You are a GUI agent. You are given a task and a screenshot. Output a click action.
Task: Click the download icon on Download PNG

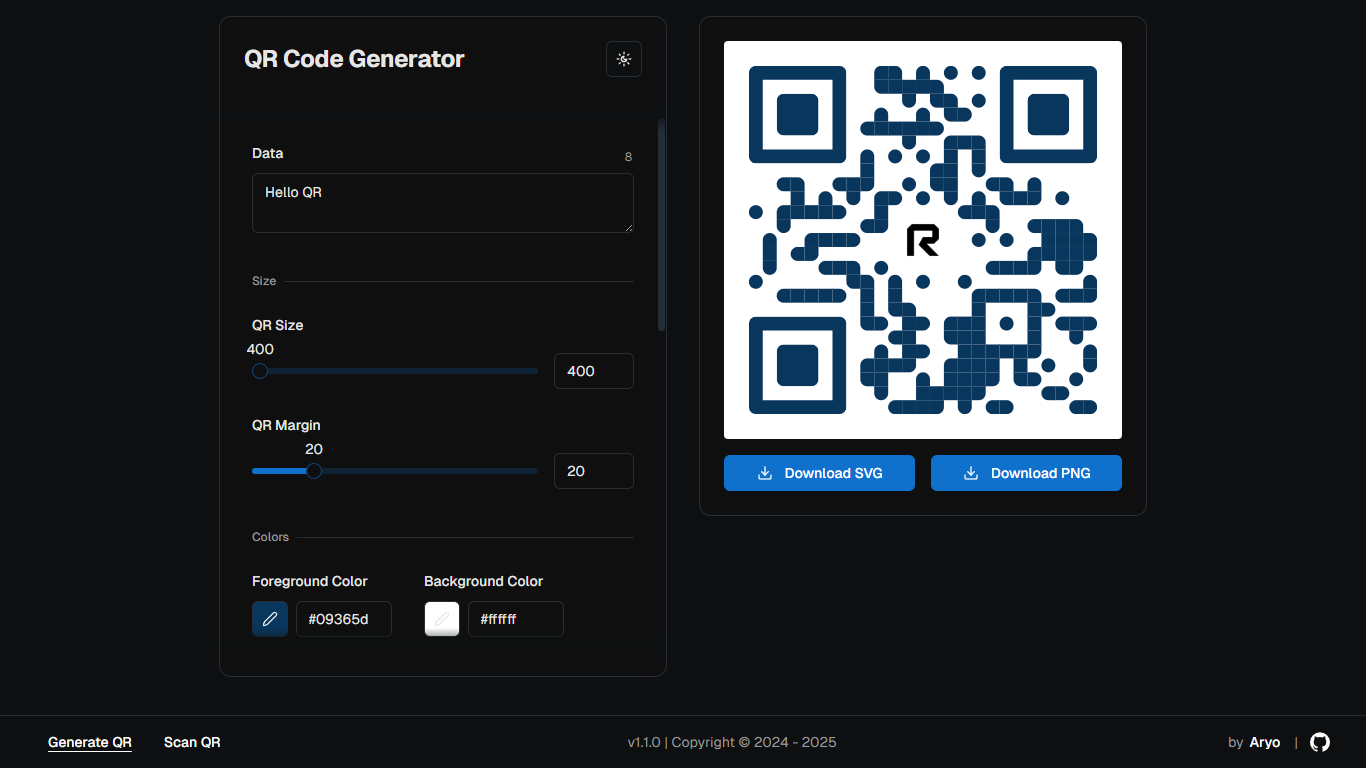tap(969, 472)
